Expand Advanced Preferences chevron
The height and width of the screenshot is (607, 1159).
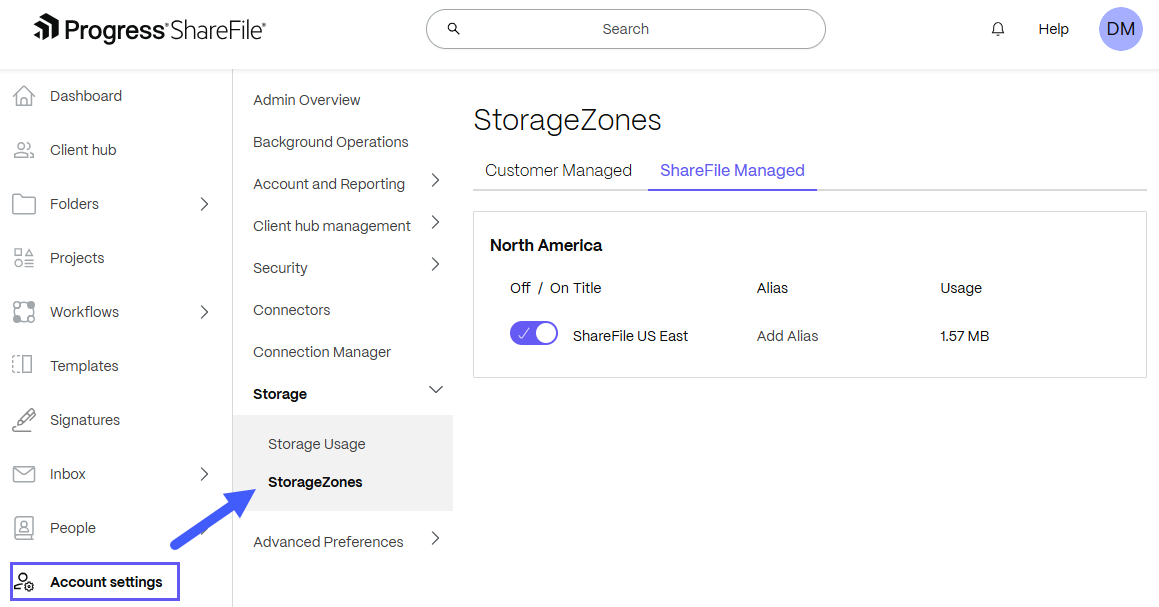435,538
